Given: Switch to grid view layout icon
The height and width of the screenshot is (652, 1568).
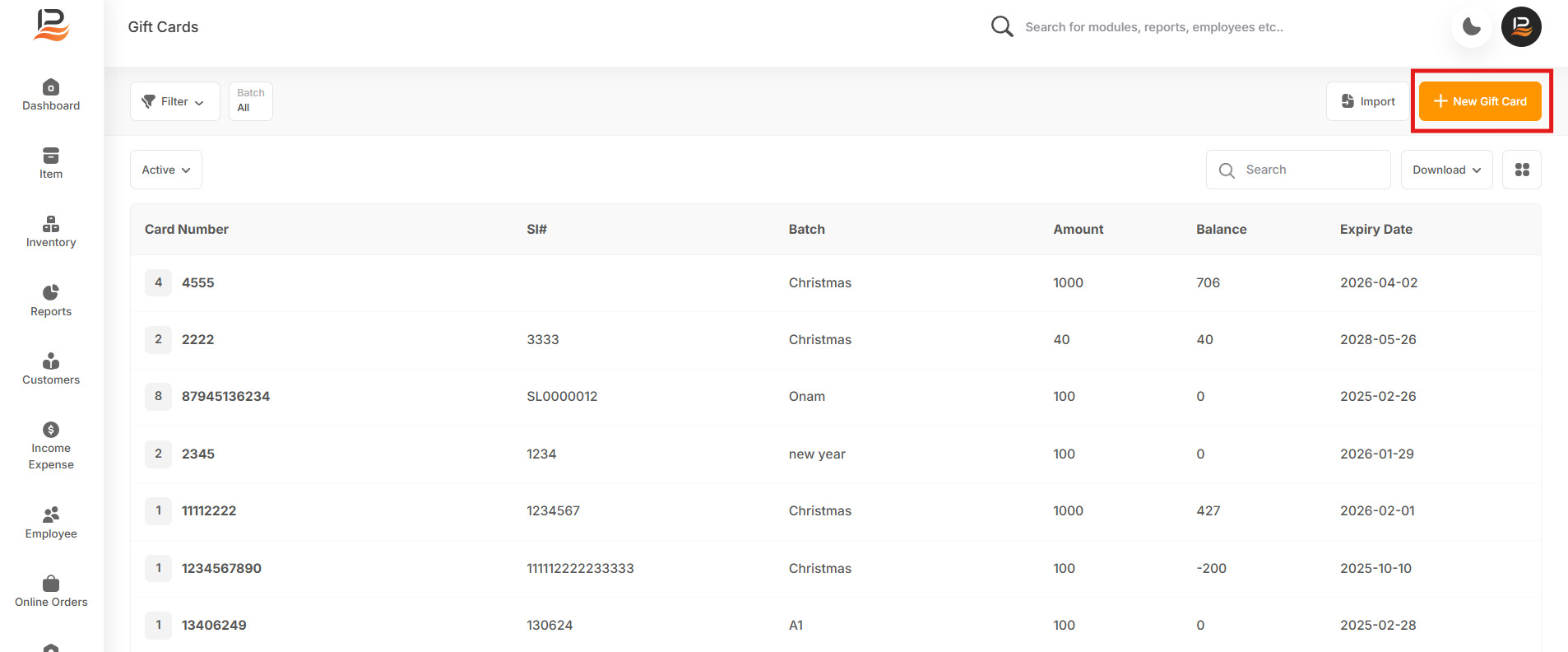Looking at the screenshot, I should click(1522, 170).
